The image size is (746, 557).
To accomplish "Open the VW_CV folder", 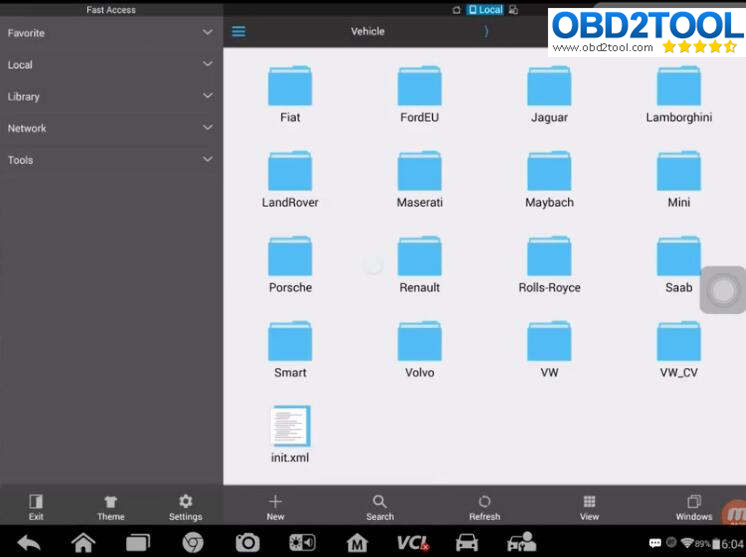I will 678,350.
